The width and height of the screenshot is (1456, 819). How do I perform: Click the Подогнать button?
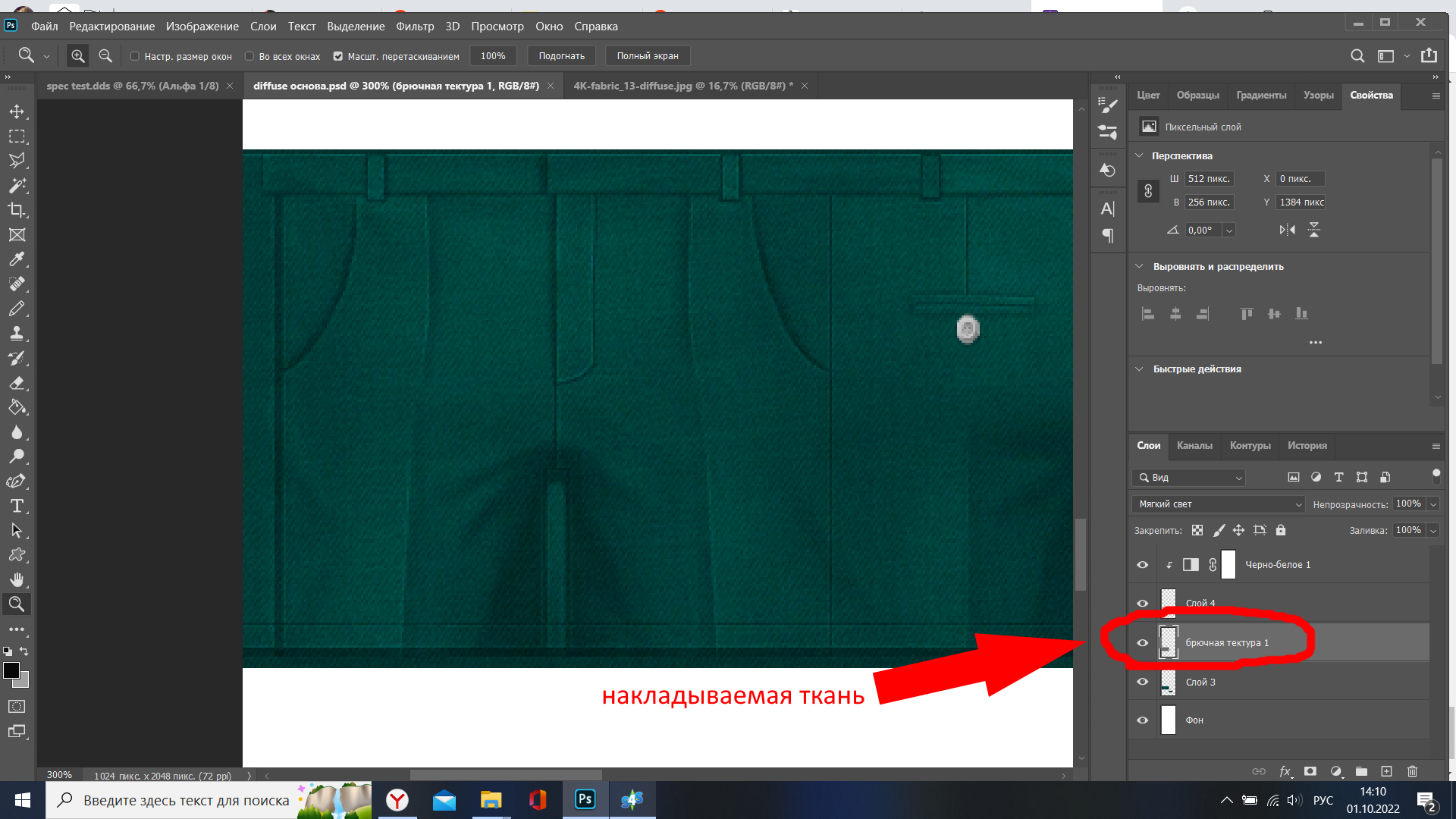(561, 56)
